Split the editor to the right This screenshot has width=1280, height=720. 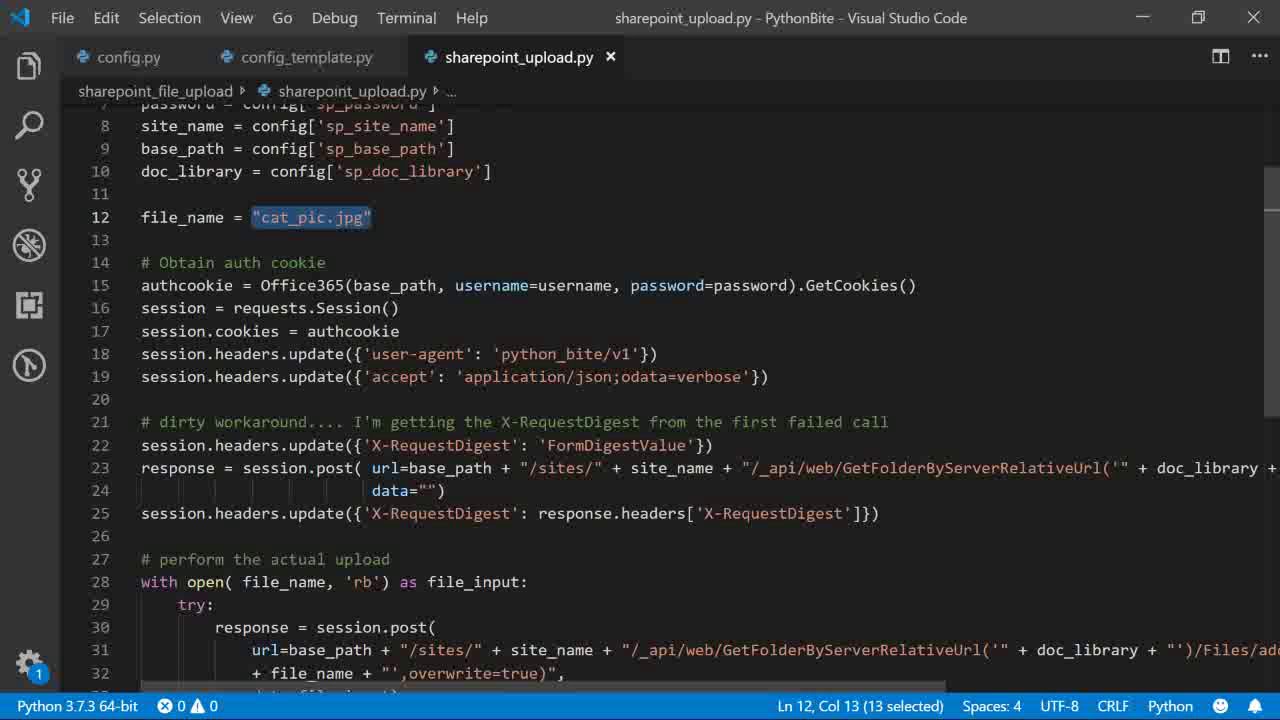1220,57
